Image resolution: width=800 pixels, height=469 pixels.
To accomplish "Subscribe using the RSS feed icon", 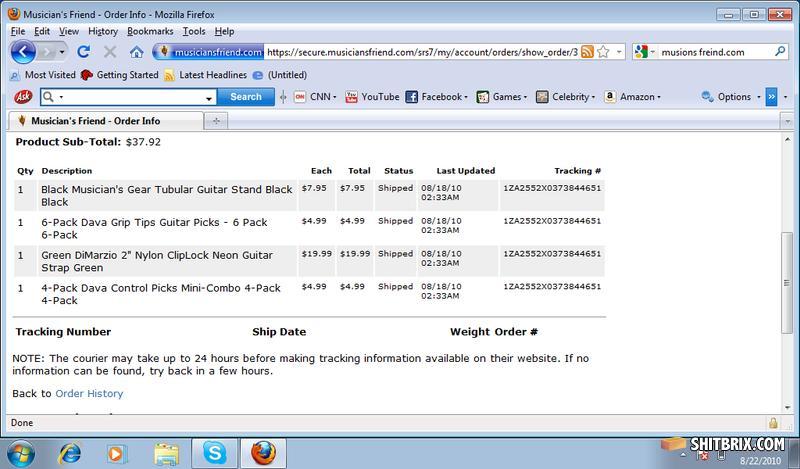I will (587, 52).
